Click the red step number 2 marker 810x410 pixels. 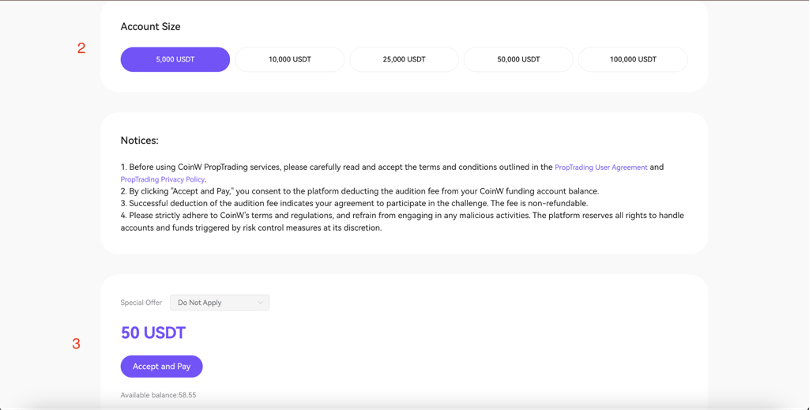(x=81, y=48)
